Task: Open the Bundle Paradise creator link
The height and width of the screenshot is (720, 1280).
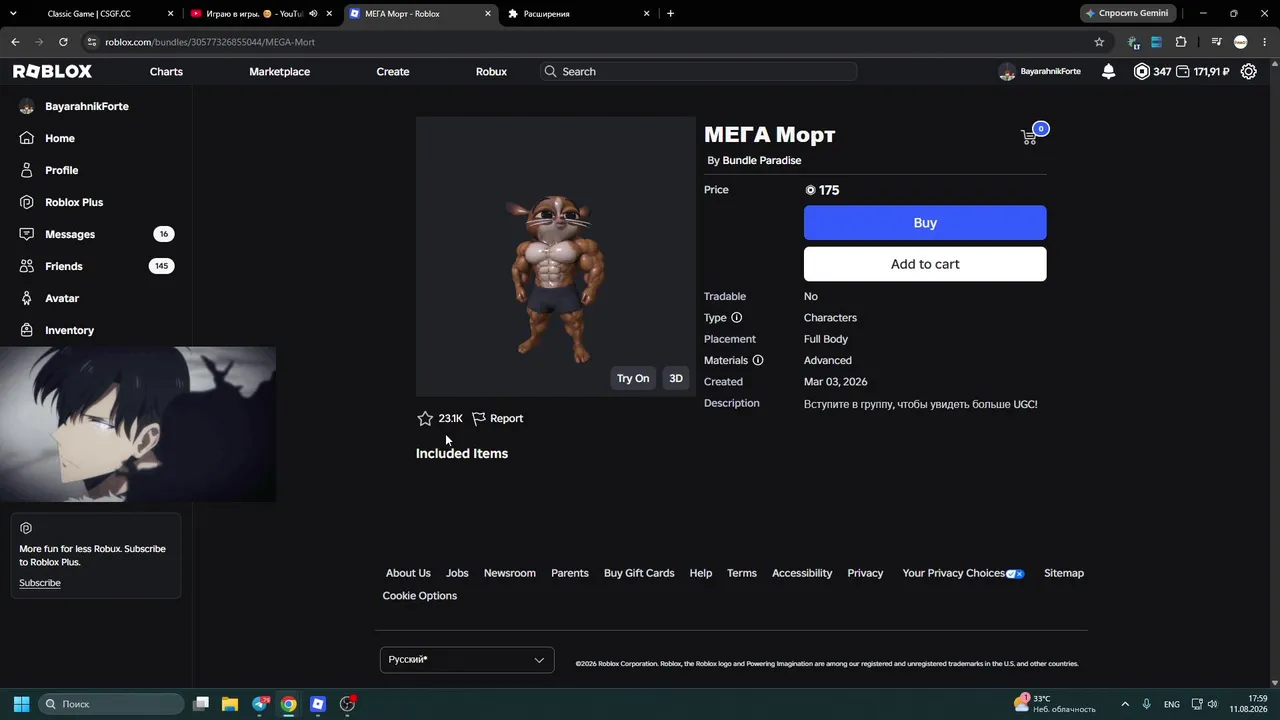Action: (762, 160)
